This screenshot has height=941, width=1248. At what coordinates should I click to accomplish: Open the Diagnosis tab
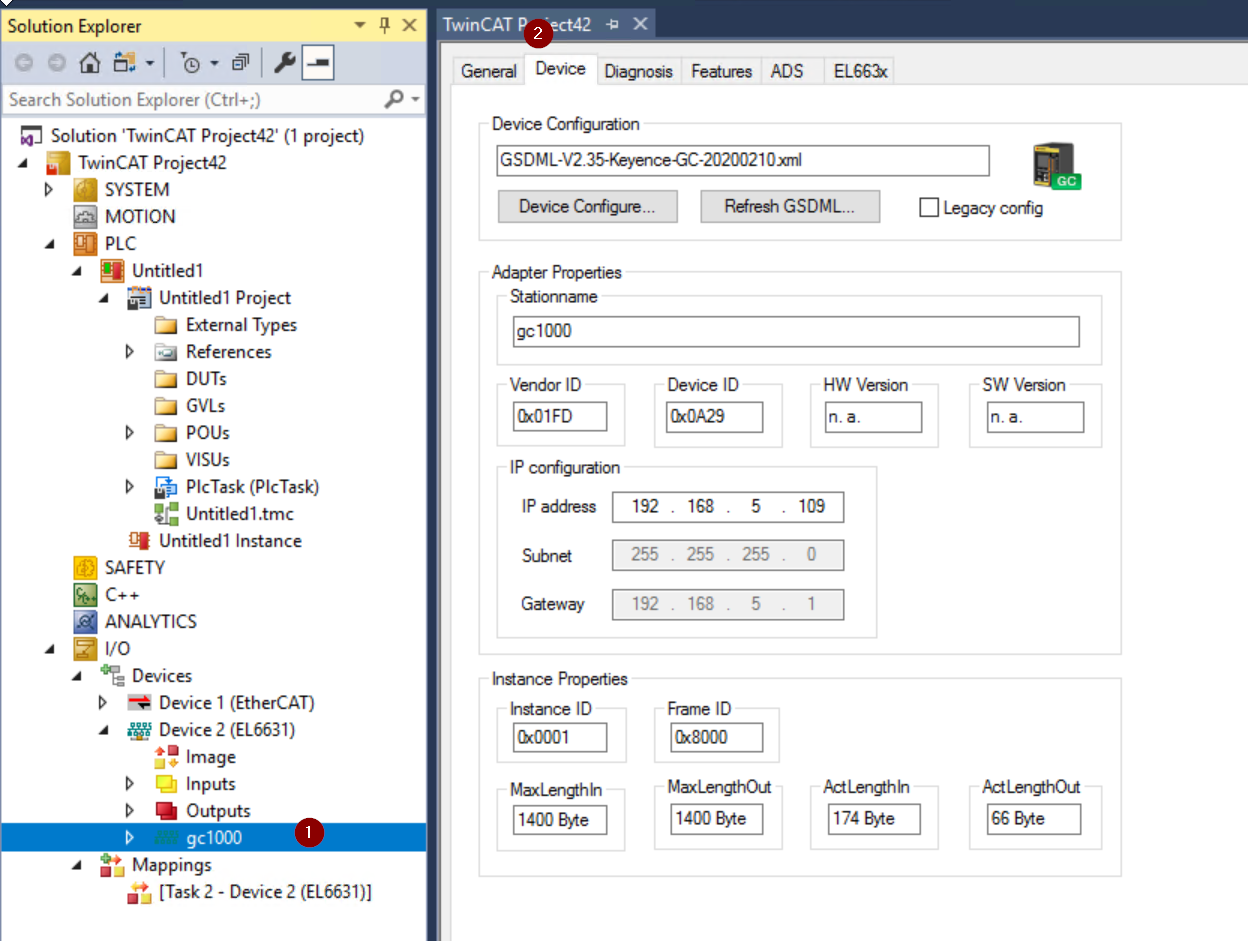tap(639, 71)
